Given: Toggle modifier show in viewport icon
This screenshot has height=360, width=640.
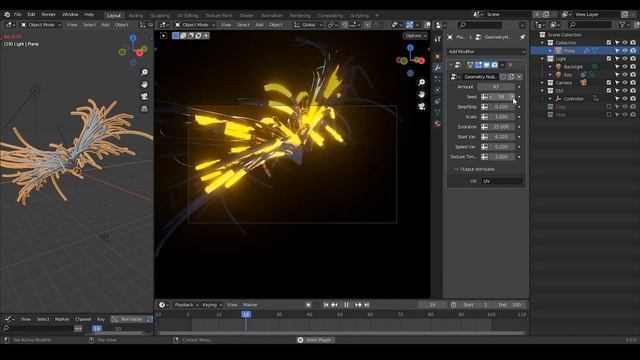Looking at the screenshot, I should (x=487, y=65).
